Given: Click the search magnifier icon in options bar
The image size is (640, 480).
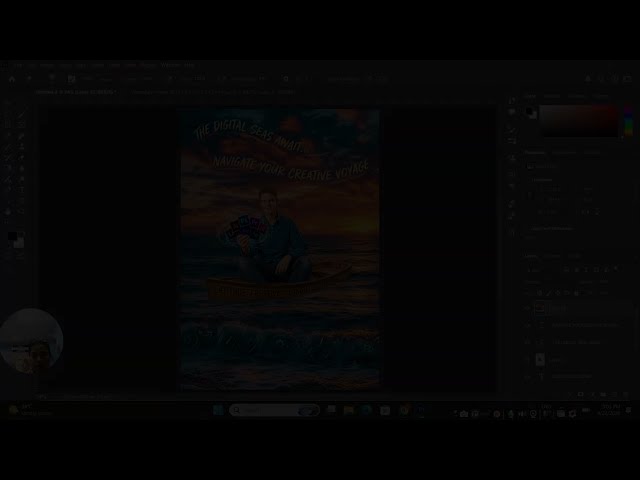Looking at the screenshot, I should coord(601,79).
